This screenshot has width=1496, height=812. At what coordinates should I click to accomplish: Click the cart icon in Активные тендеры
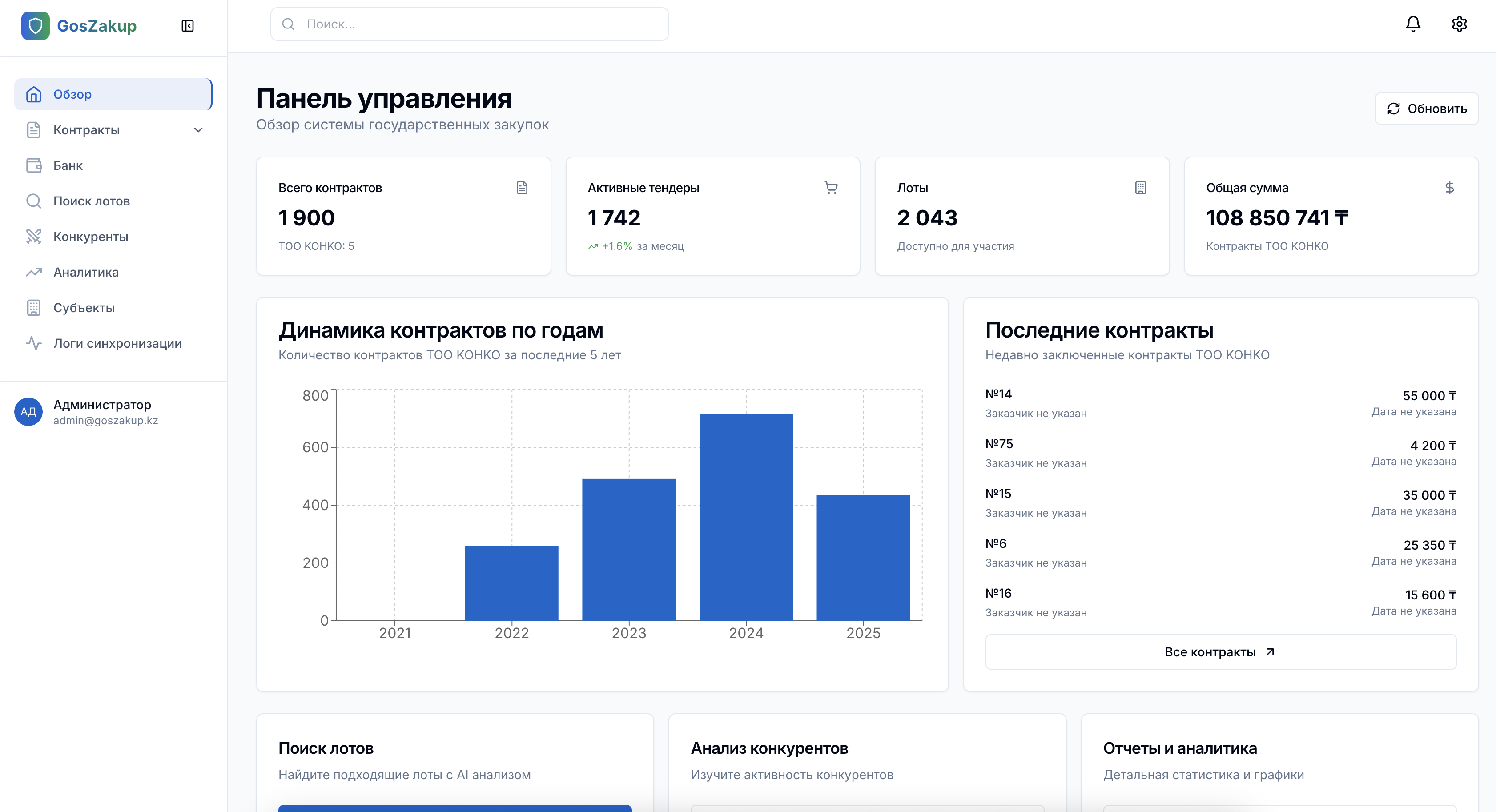click(831, 188)
